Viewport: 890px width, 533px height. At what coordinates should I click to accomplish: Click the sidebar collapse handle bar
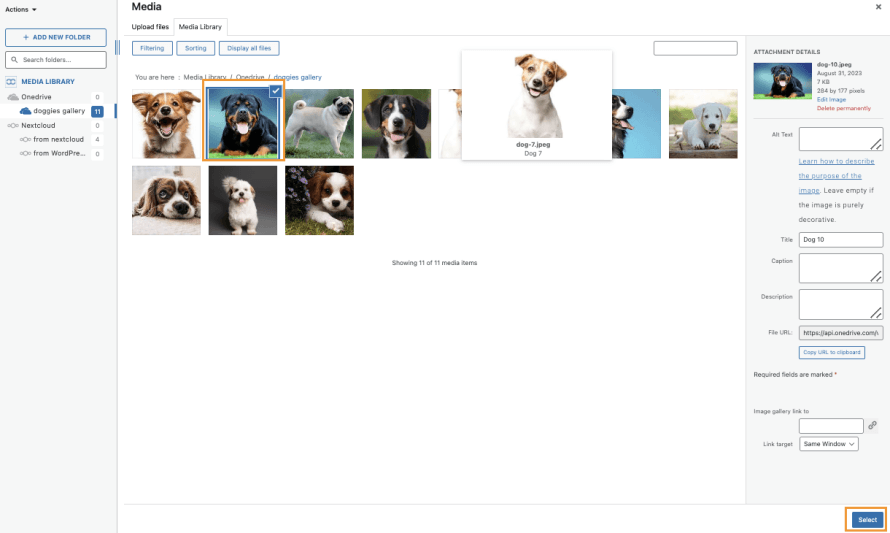point(117,47)
